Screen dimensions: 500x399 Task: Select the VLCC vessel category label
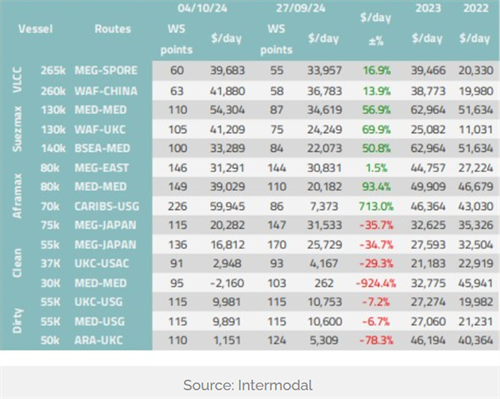pos(17,80)
